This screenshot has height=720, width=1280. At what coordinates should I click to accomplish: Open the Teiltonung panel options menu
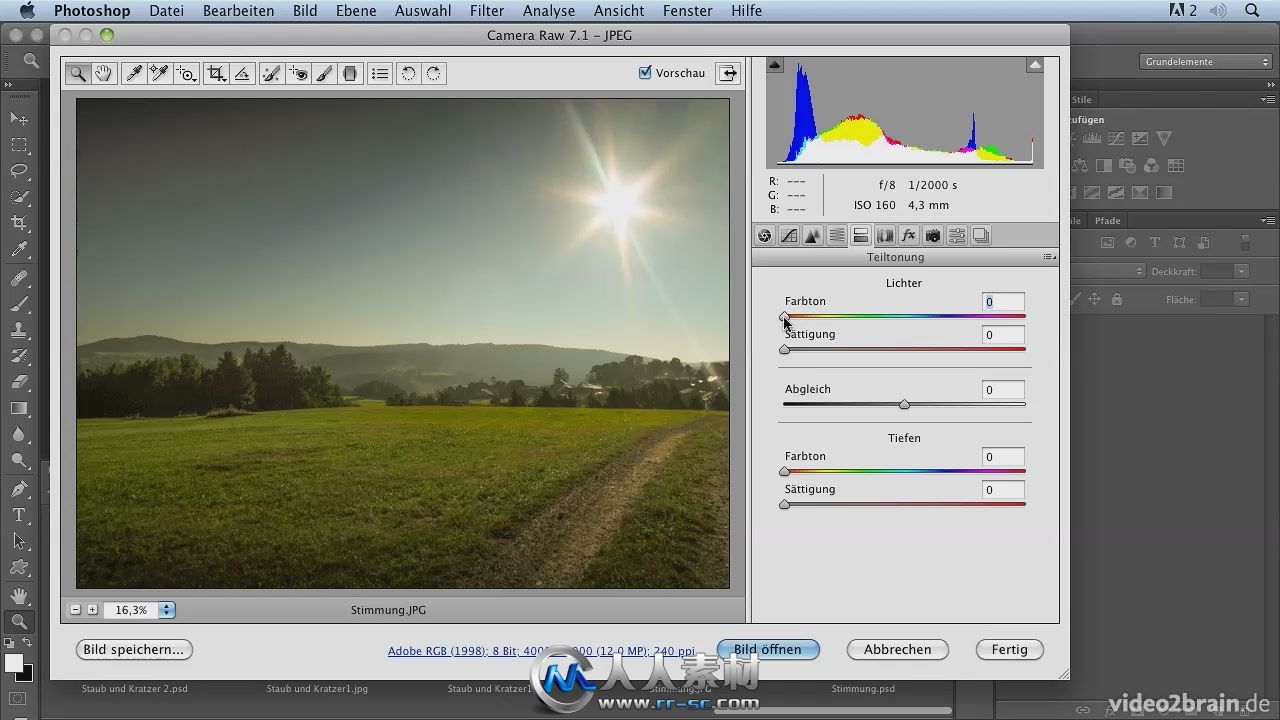[1049, 257]
